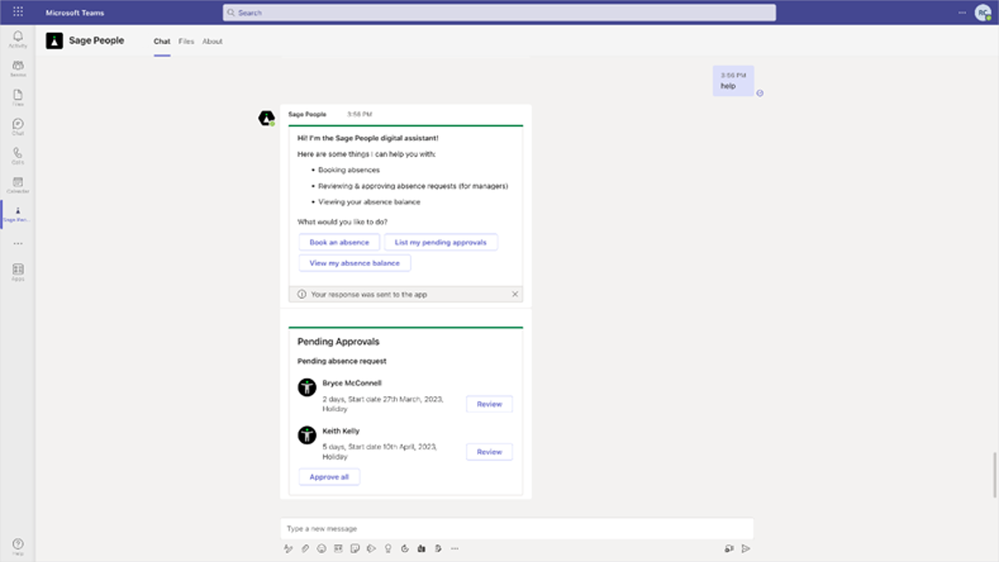Open the sticker picker icon
The image size is (999, 562).
[355, 549]
